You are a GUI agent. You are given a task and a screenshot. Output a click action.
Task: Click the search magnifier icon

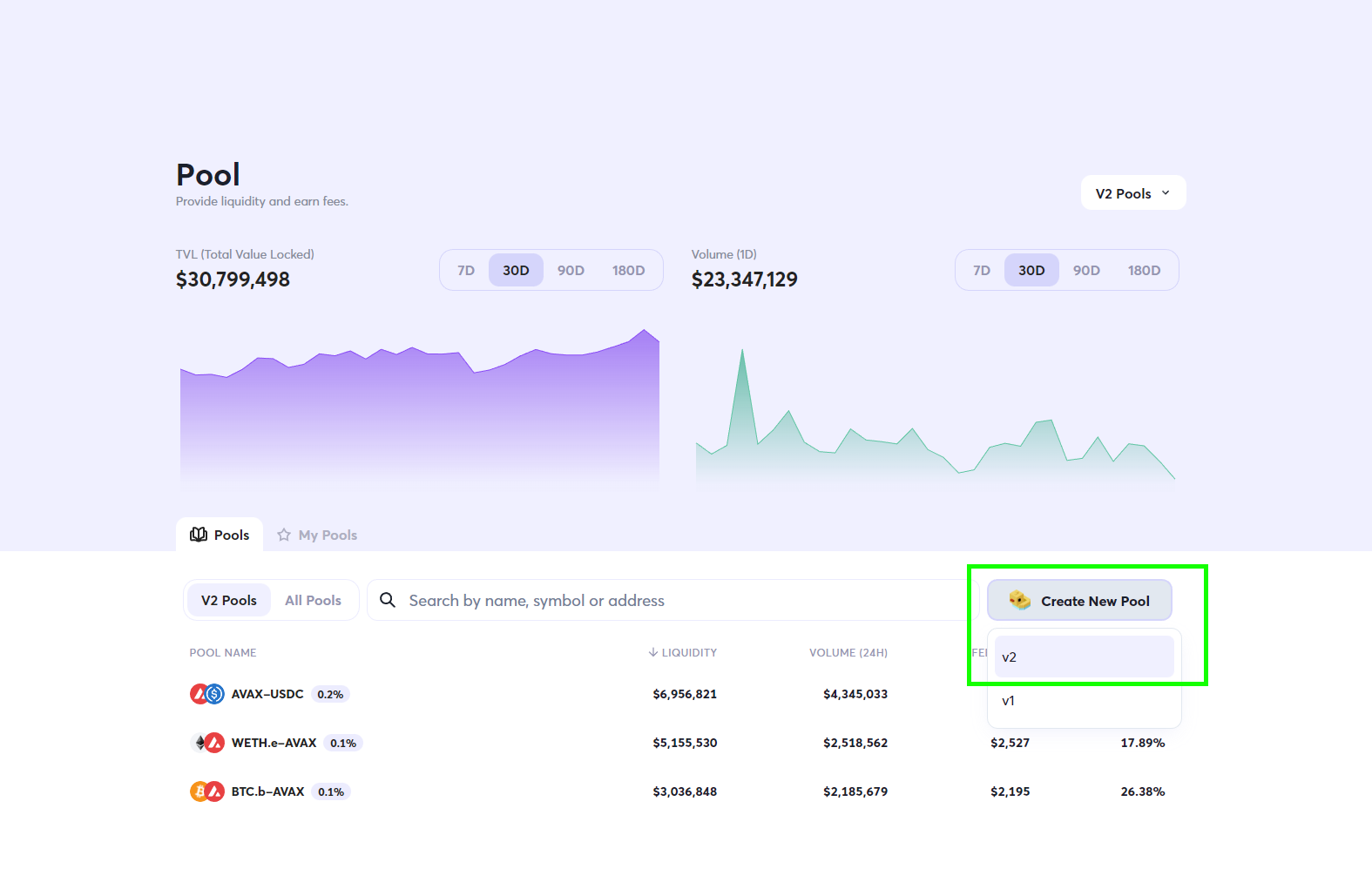388,600
